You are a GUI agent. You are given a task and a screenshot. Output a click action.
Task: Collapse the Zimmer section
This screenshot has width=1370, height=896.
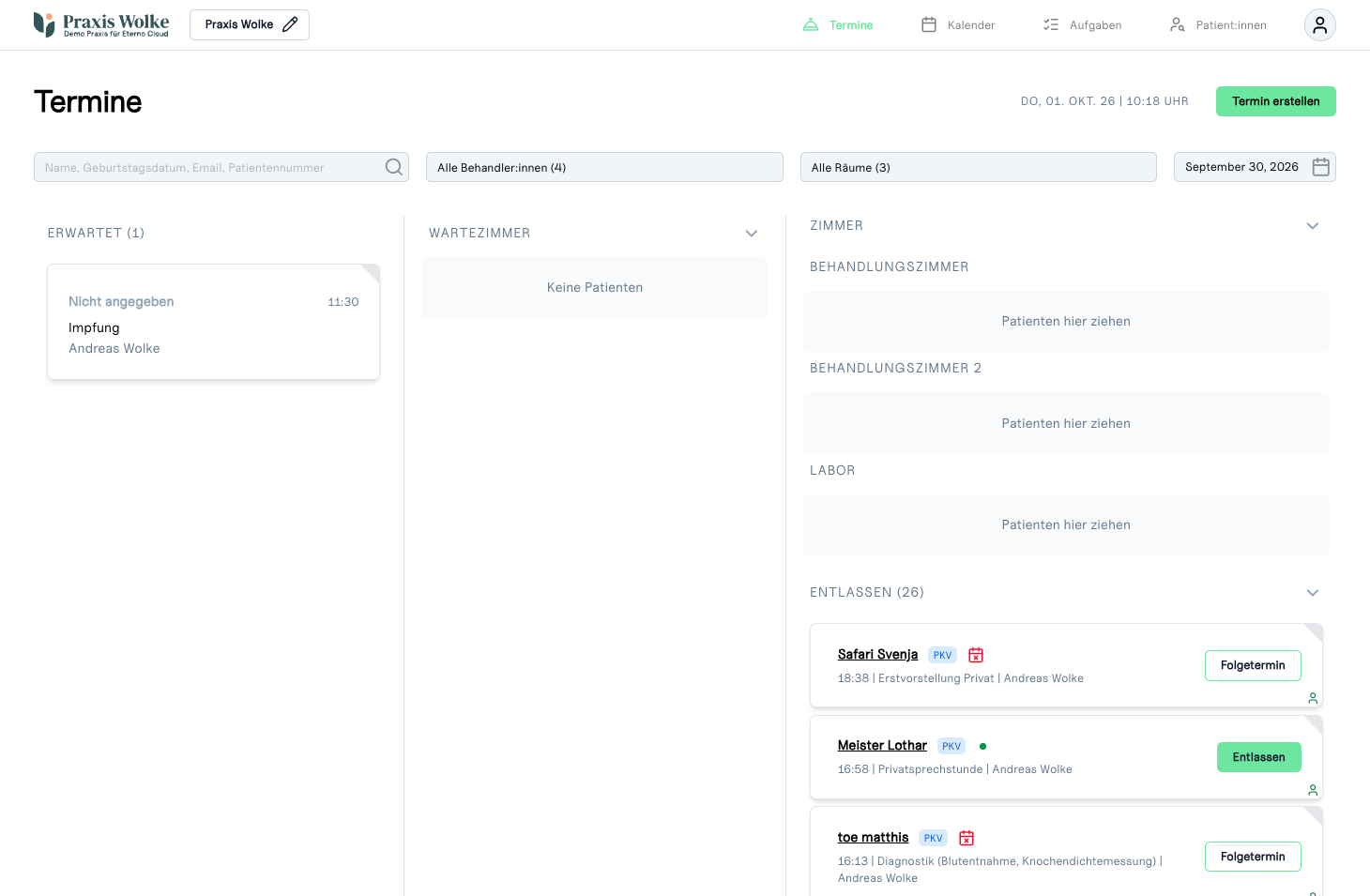(1313, 226)
